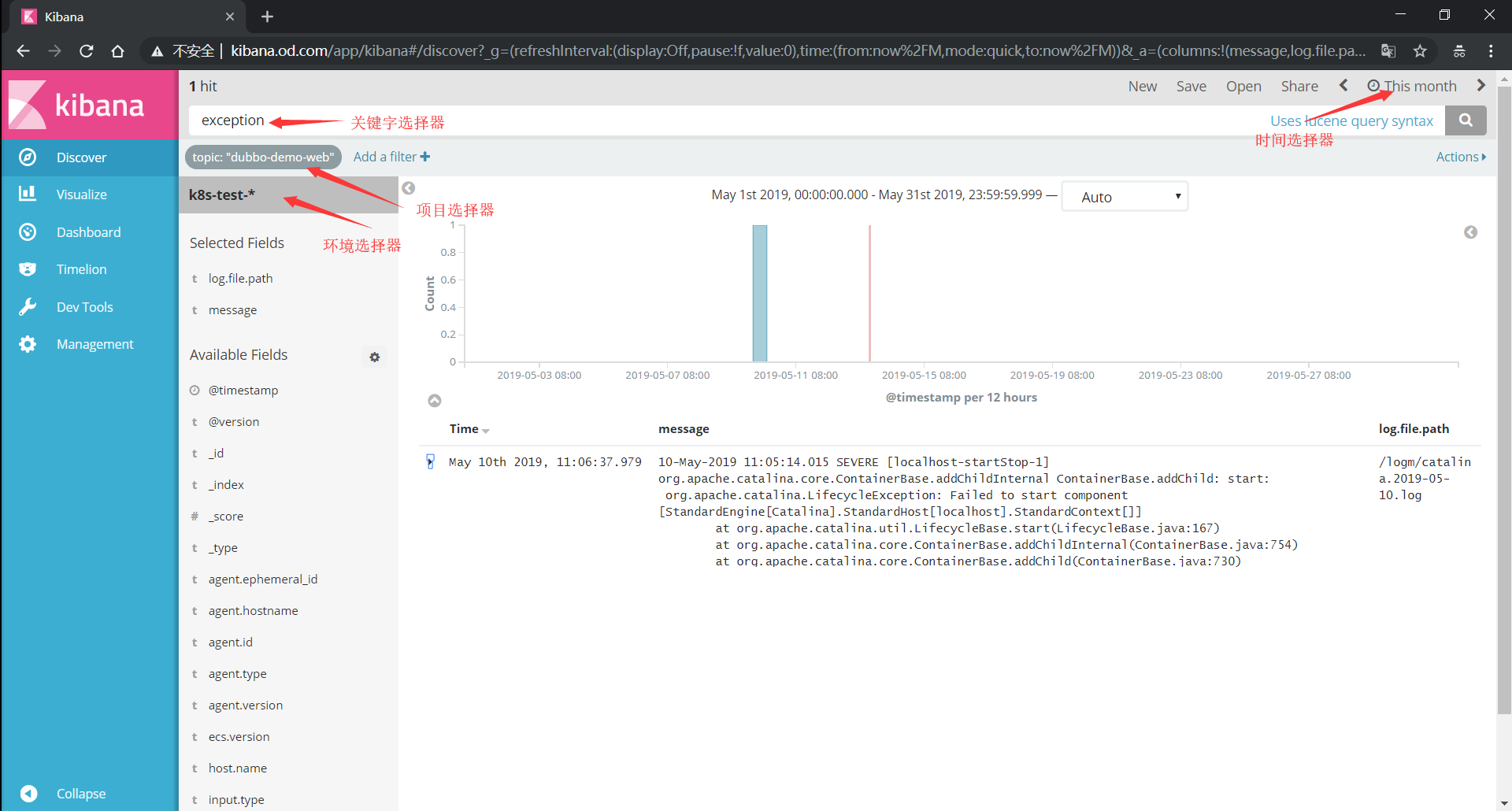The width and height of the screenshot is (1512, 811).
Task: Click the circular arrow at chart right
Action: (x=1470, y=232)
